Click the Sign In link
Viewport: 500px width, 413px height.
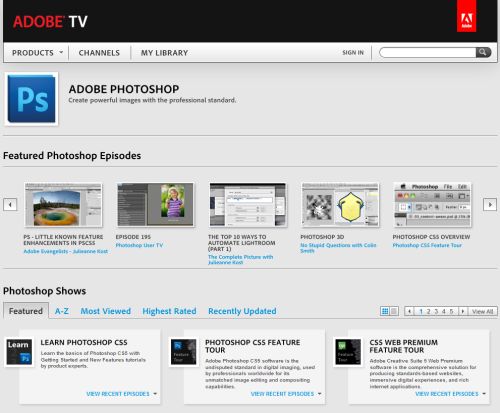tap(353, 53)
